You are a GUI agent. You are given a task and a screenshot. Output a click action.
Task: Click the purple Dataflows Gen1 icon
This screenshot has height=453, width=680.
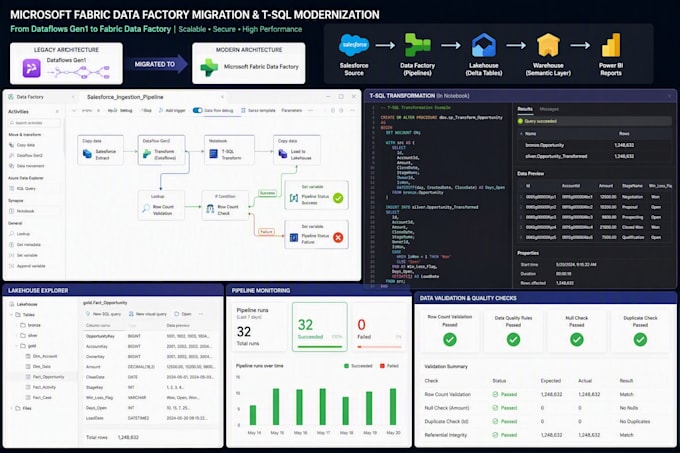[32, 68]
